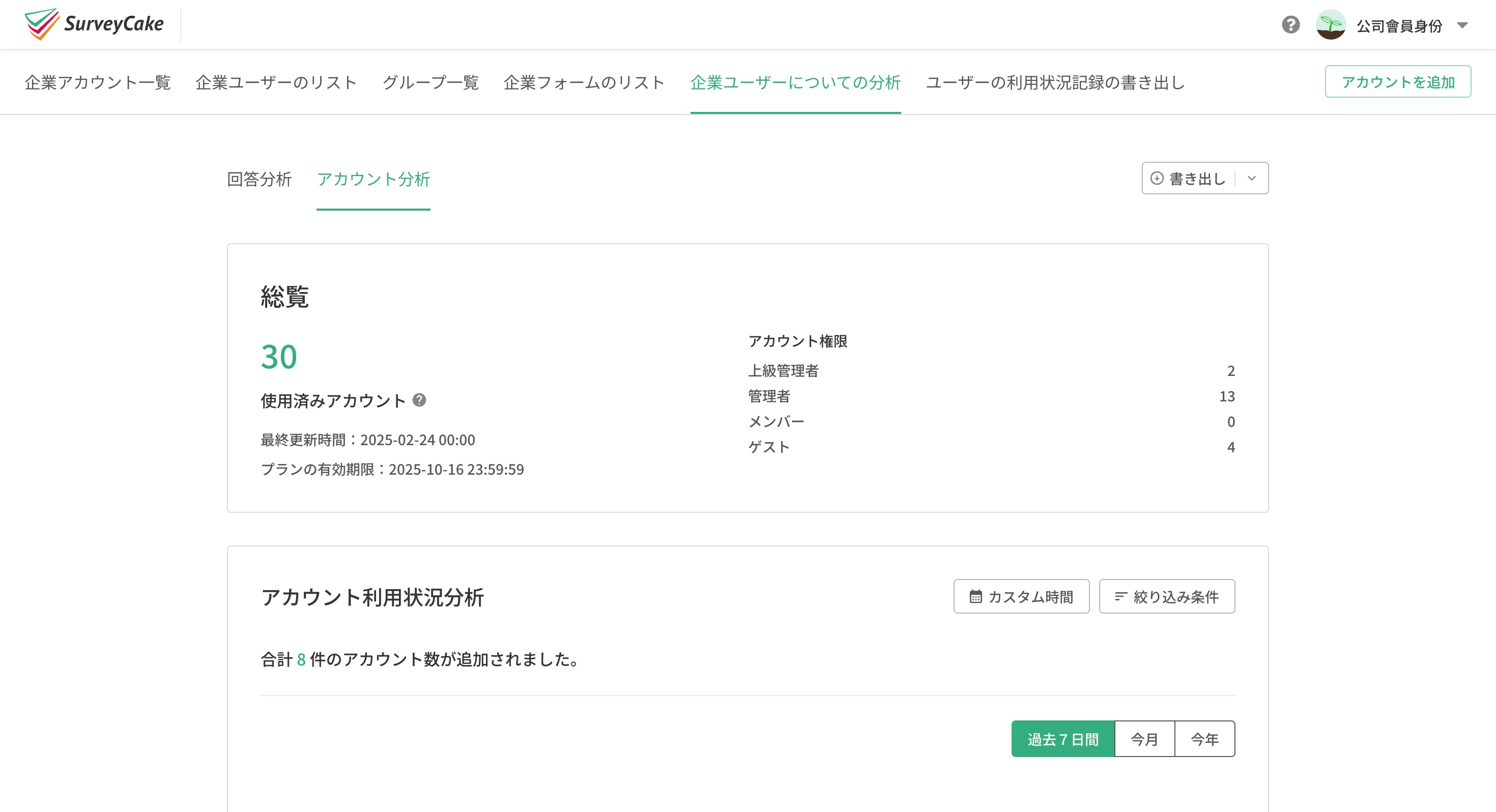Open the 絞り込み条件 filter button
Image resolution: width=1496 pixels, height=812 pixels.
[1167, 596]
